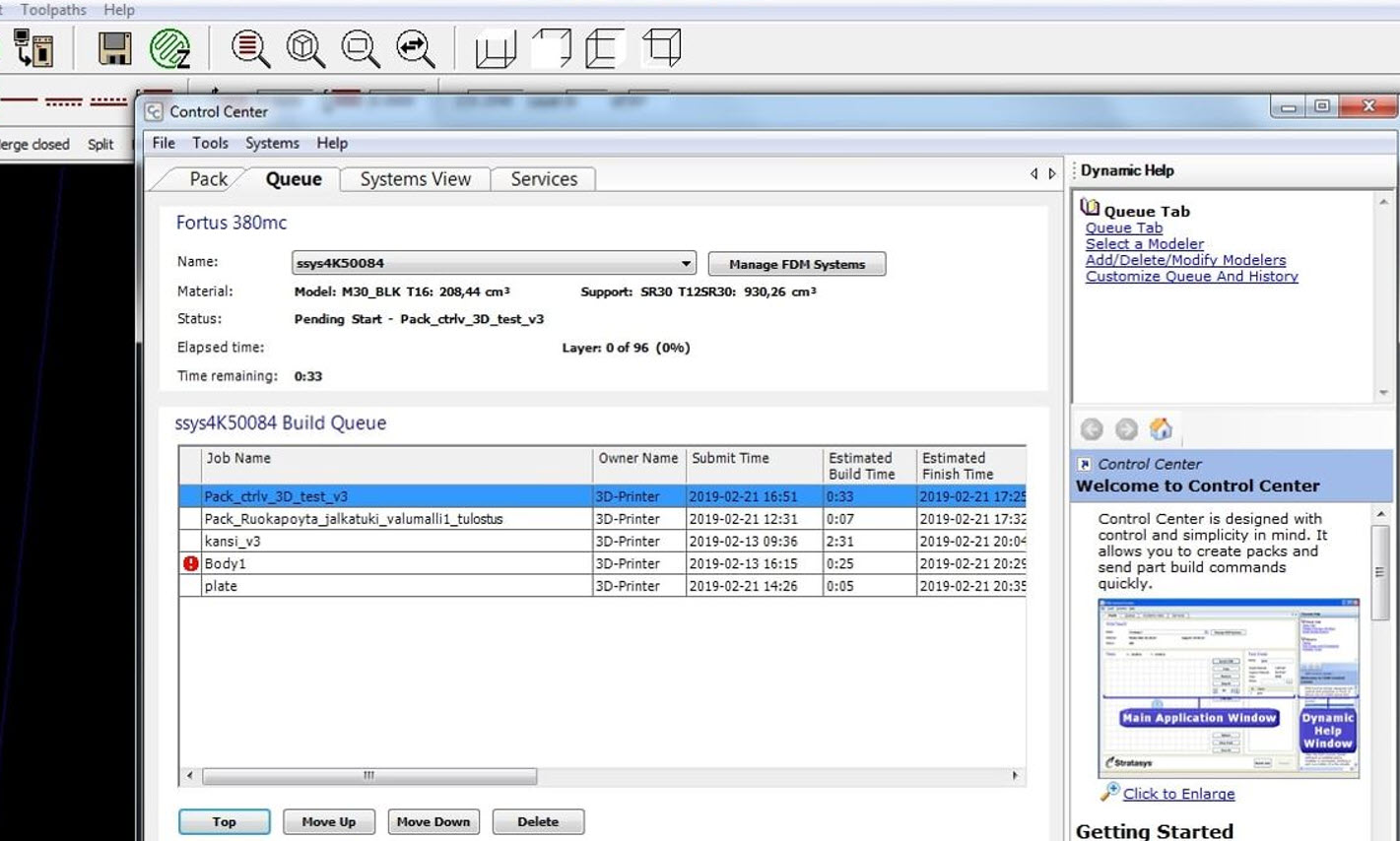Screen dimensions: 1400x841
Task: Click the book icon next to Queue Tab heading
Action: tap(1090, 208)
